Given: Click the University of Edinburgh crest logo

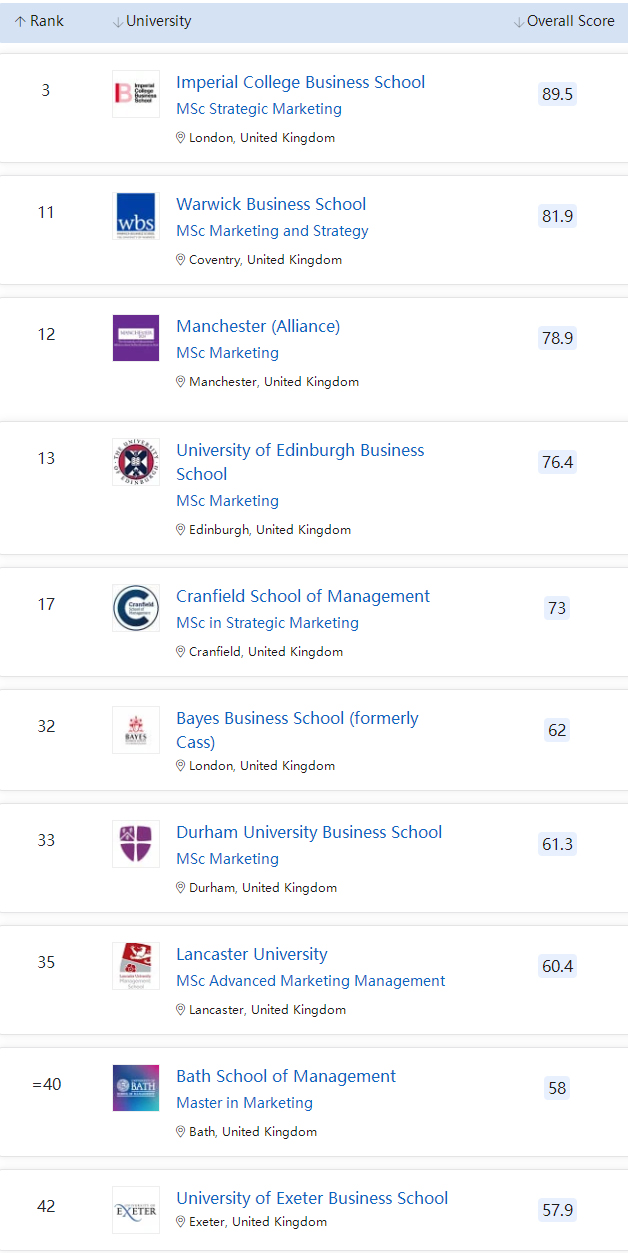Looking at the screenshot, I should tap(136, 462).
